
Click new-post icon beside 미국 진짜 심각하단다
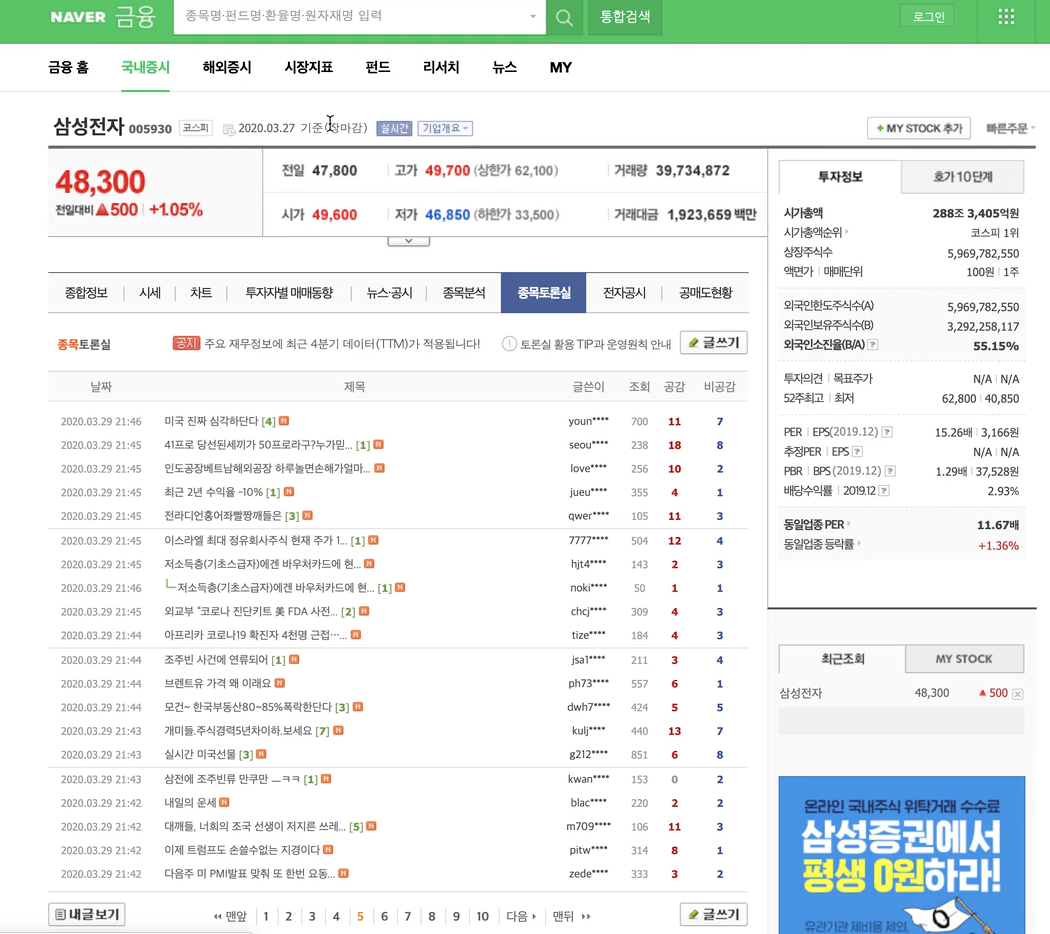point(284,420)
